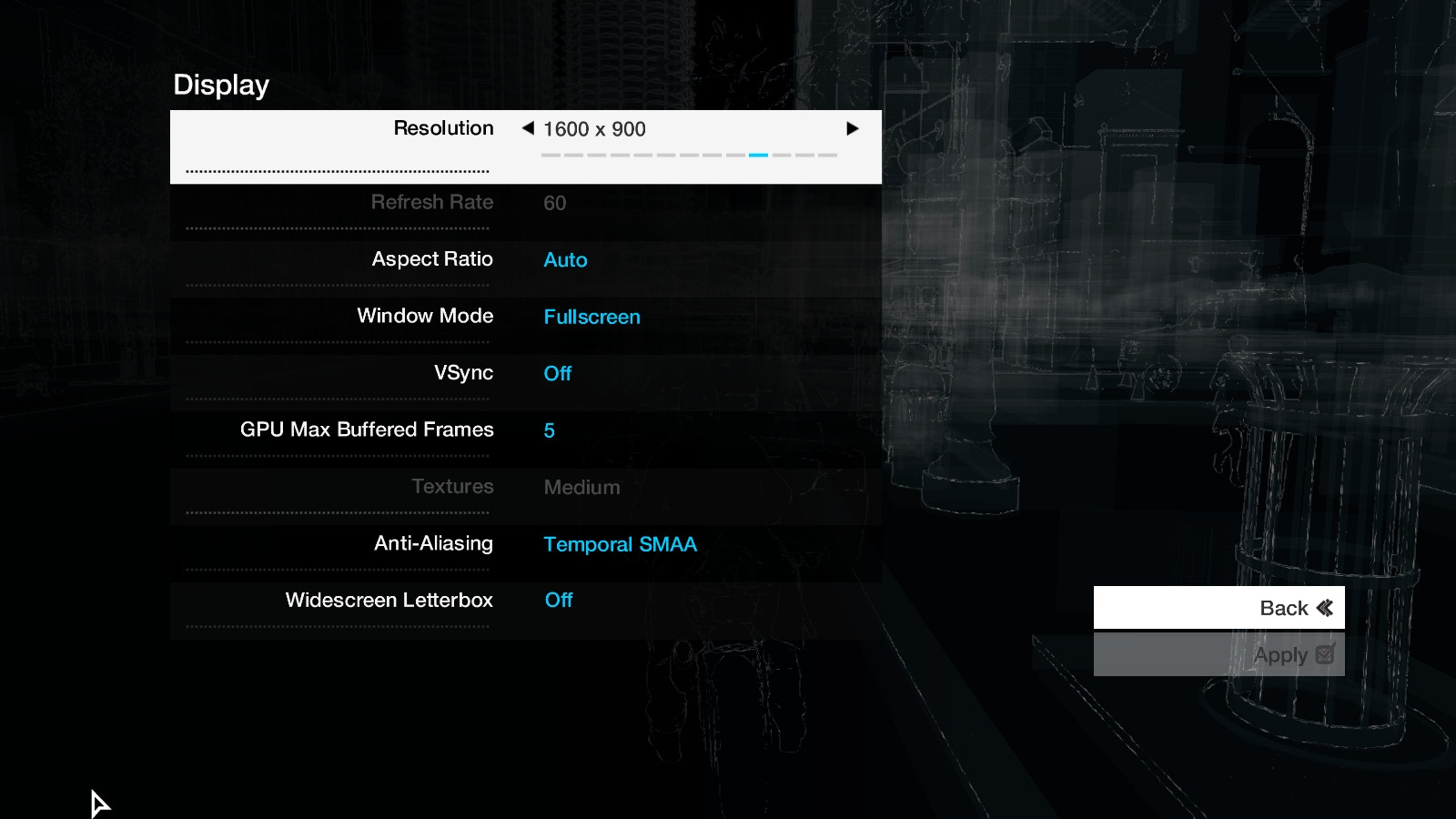Select the VSync setting row
The width and height of the screenshot is (1456, 819).
pyautogui.click(x=526, y=383)
